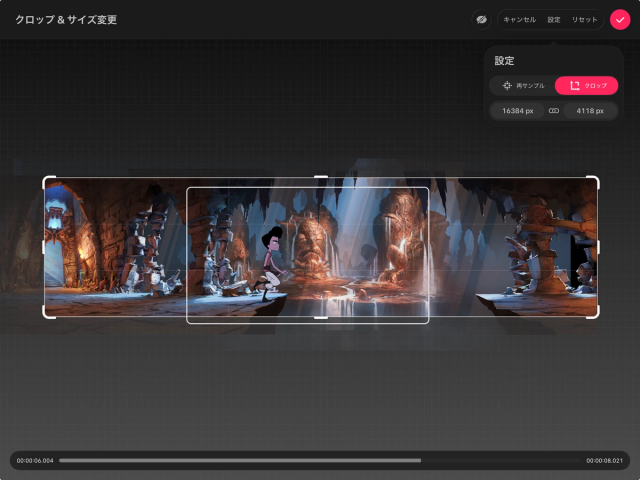Select the クロップ mode tab
Image resolution: width=640 pixels, height=480 pixels.
pyautogui.click(x=586, y=86)
